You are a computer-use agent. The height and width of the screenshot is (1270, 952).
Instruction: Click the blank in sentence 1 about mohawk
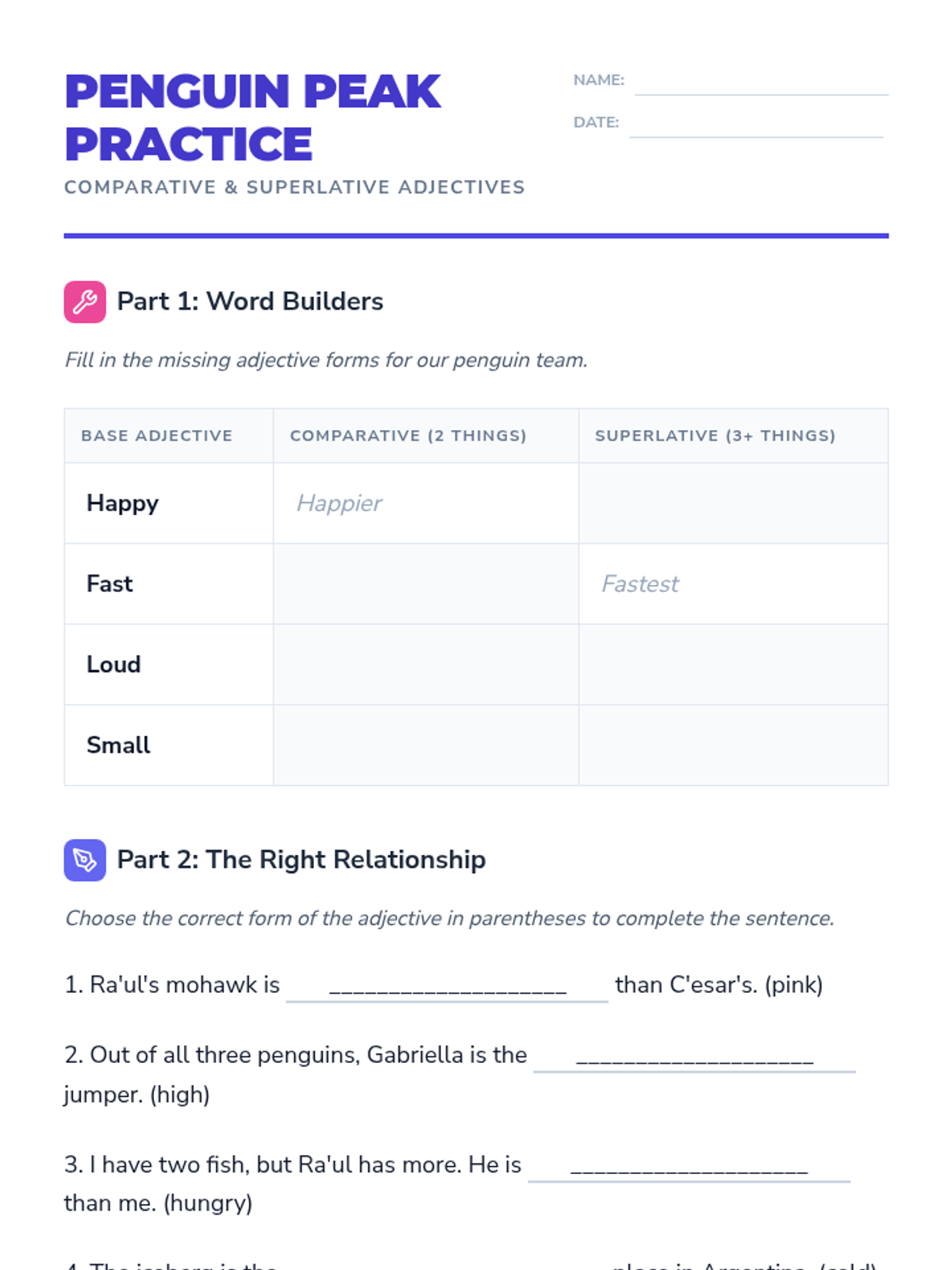click(447, 986)
